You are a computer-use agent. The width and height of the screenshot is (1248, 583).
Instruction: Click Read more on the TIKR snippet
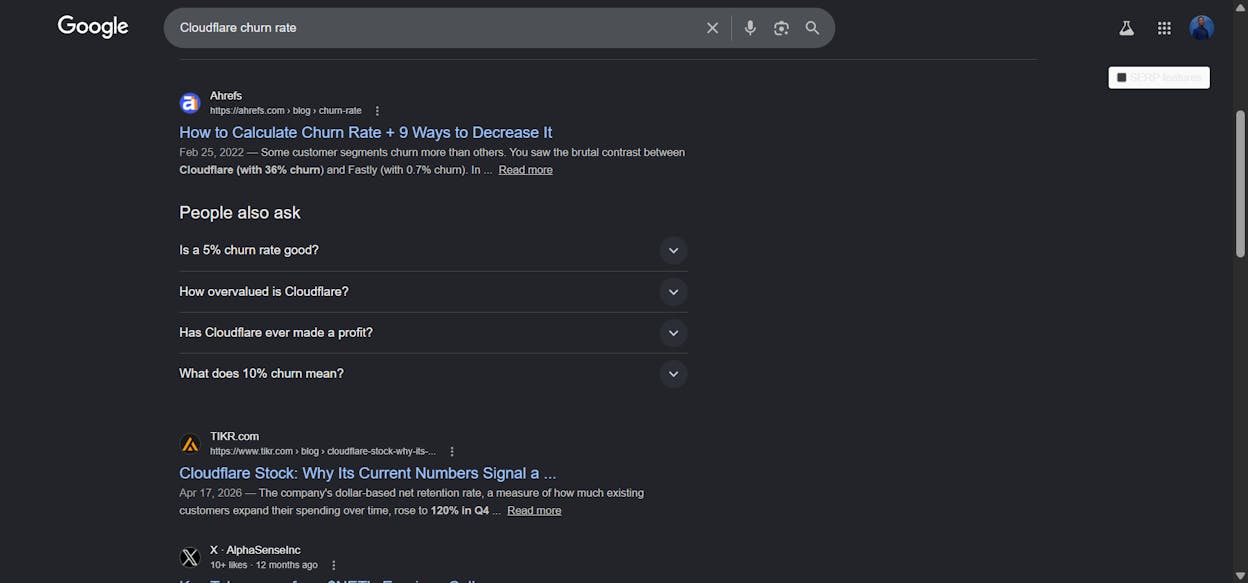point(534,511)
